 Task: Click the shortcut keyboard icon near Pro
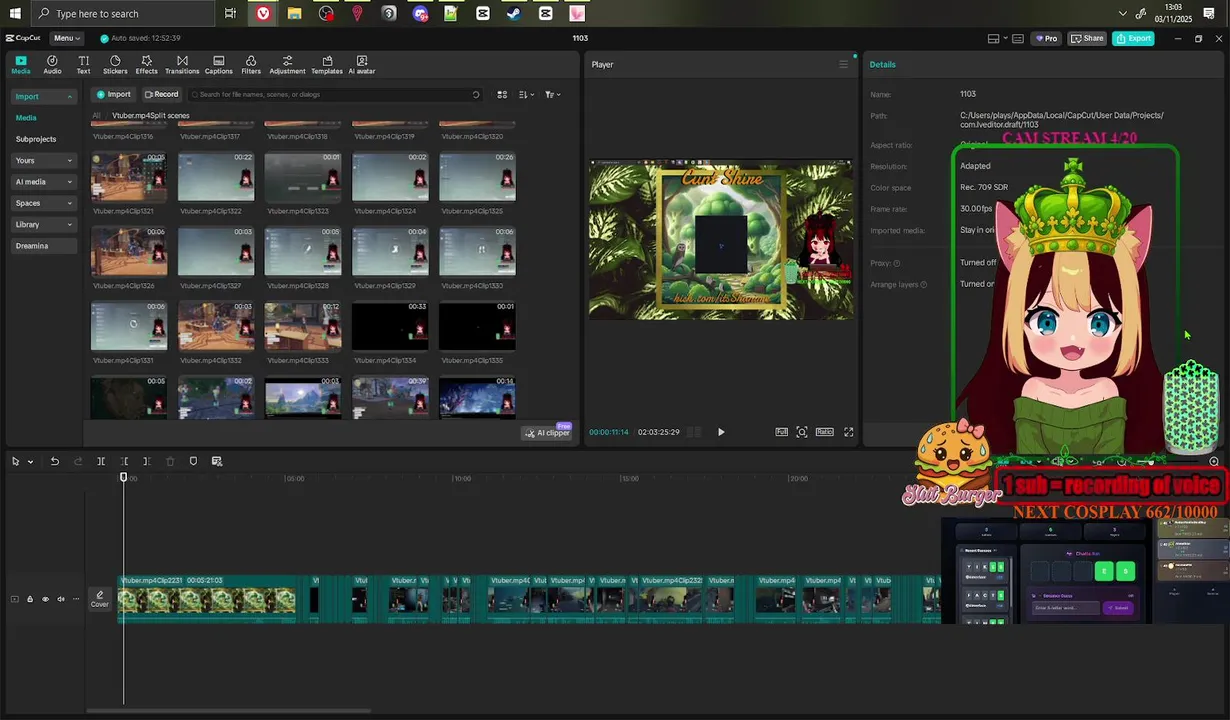[1018, 38]
